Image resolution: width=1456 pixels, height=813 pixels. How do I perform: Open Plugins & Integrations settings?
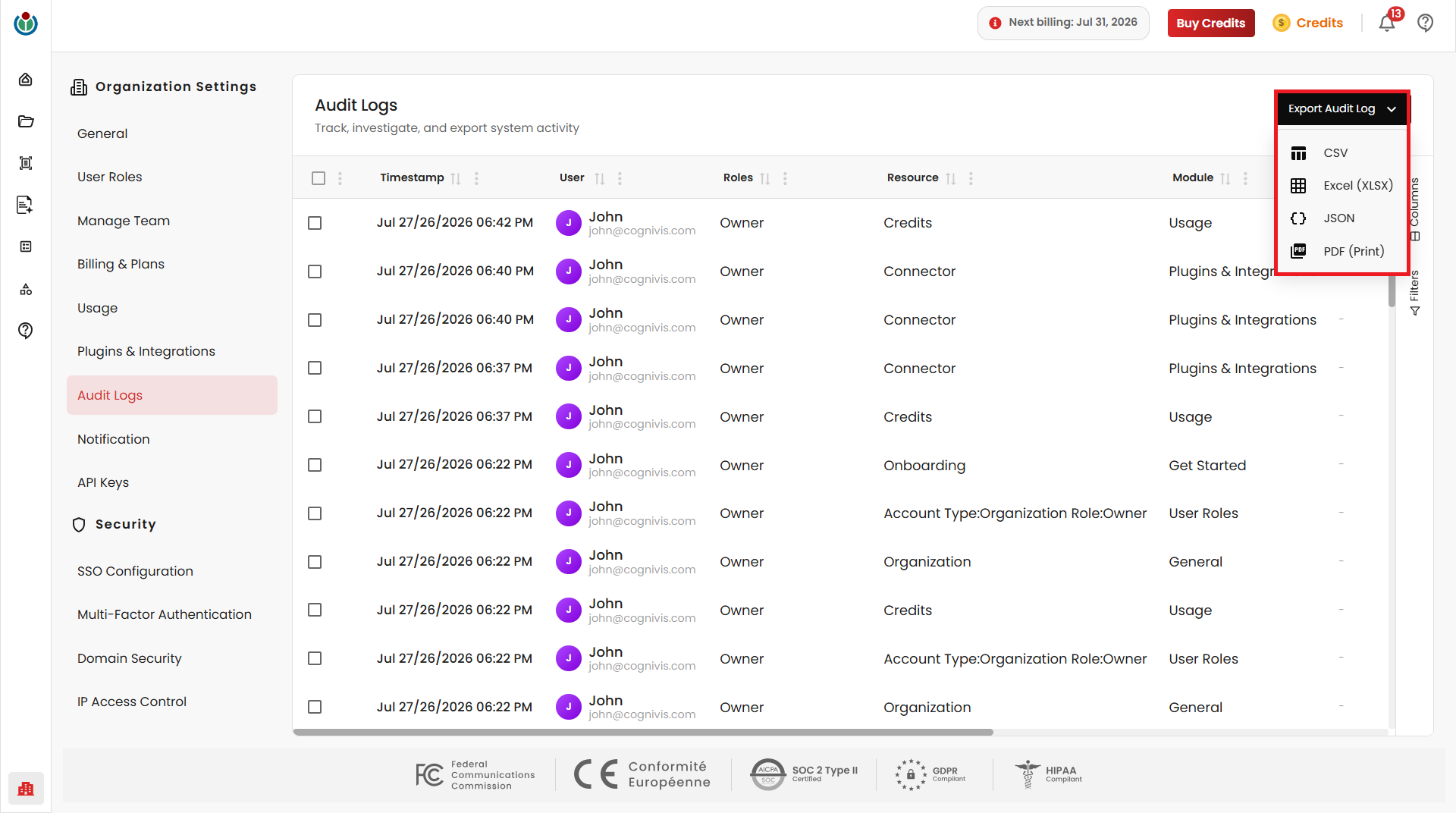point(146,351)
